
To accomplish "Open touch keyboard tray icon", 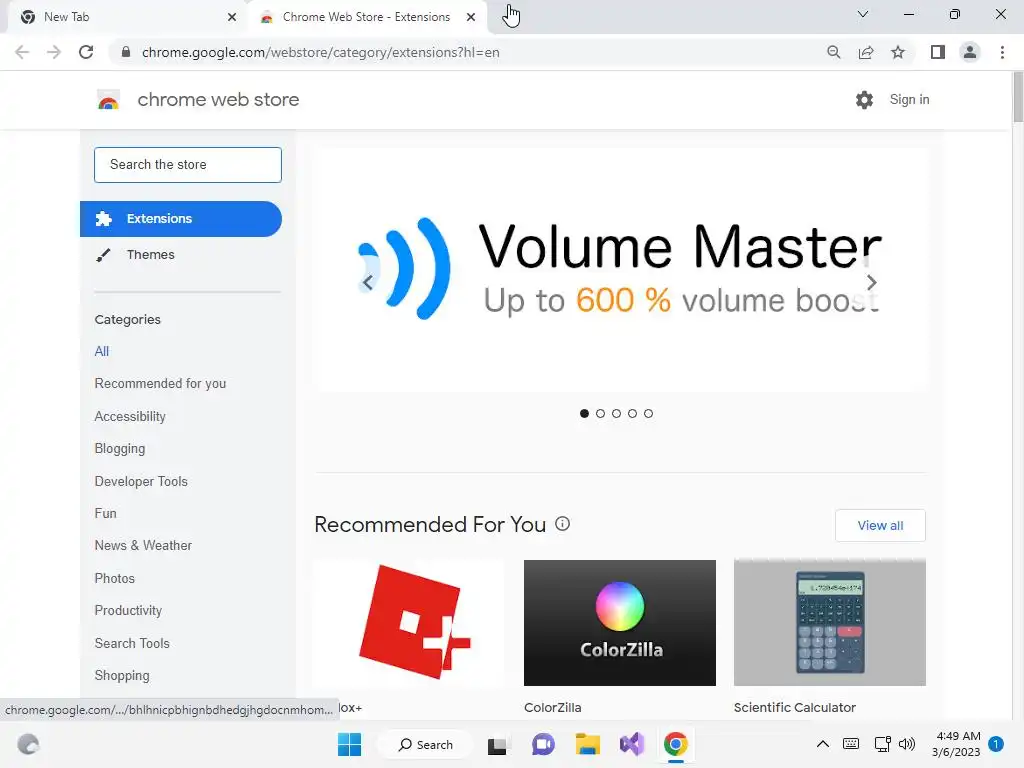I will (851, 744).
